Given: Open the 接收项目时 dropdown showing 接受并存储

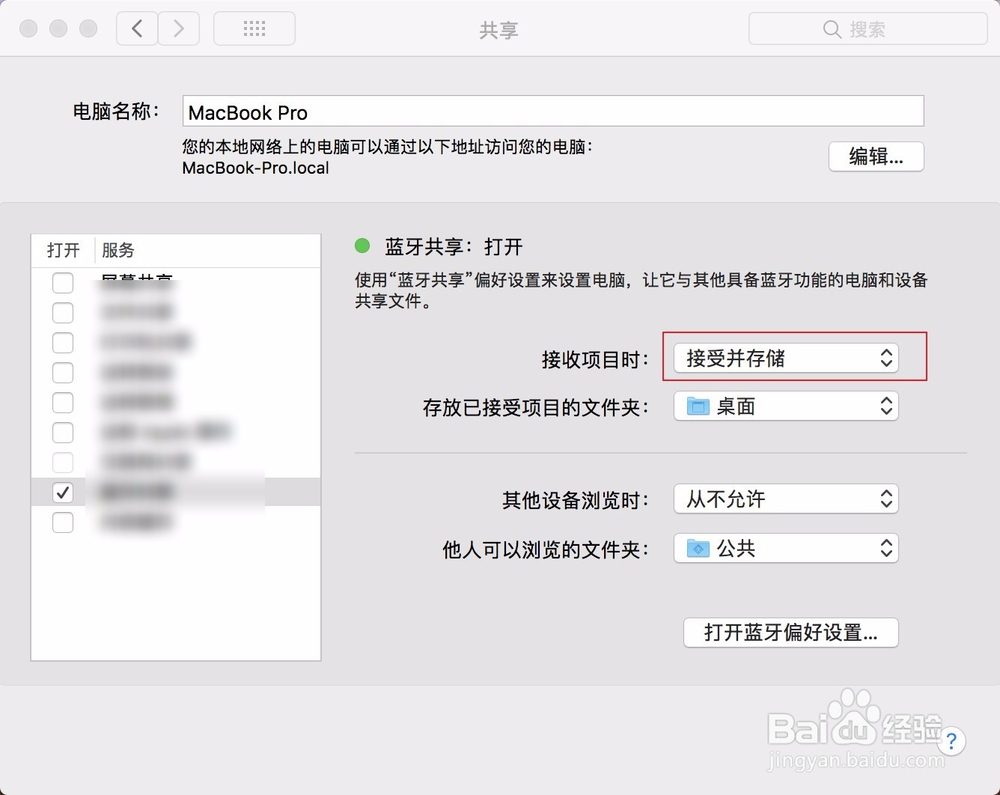Looking at the screenshot, I should pyautogui.click(x=786, y=358).
